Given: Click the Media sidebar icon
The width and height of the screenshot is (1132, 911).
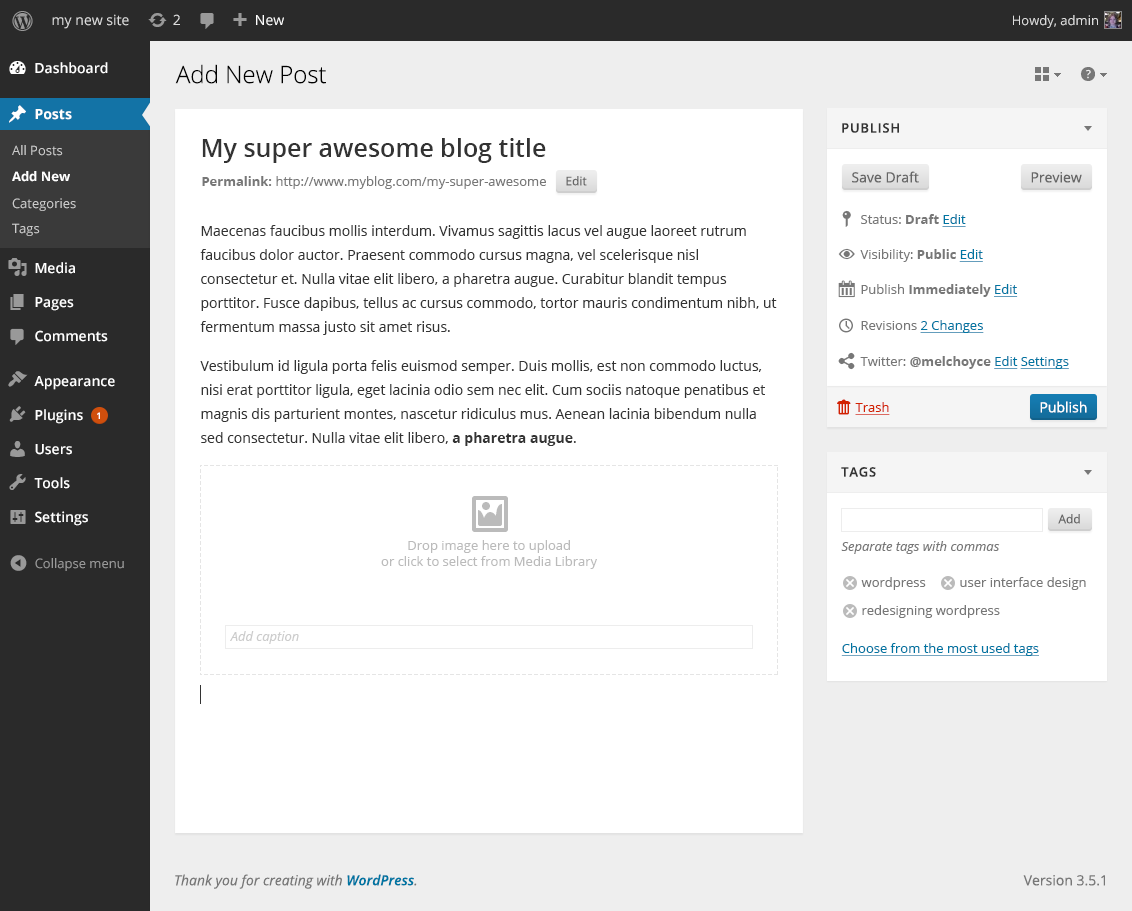Looking at the screenshot, I should pos(17,268).
